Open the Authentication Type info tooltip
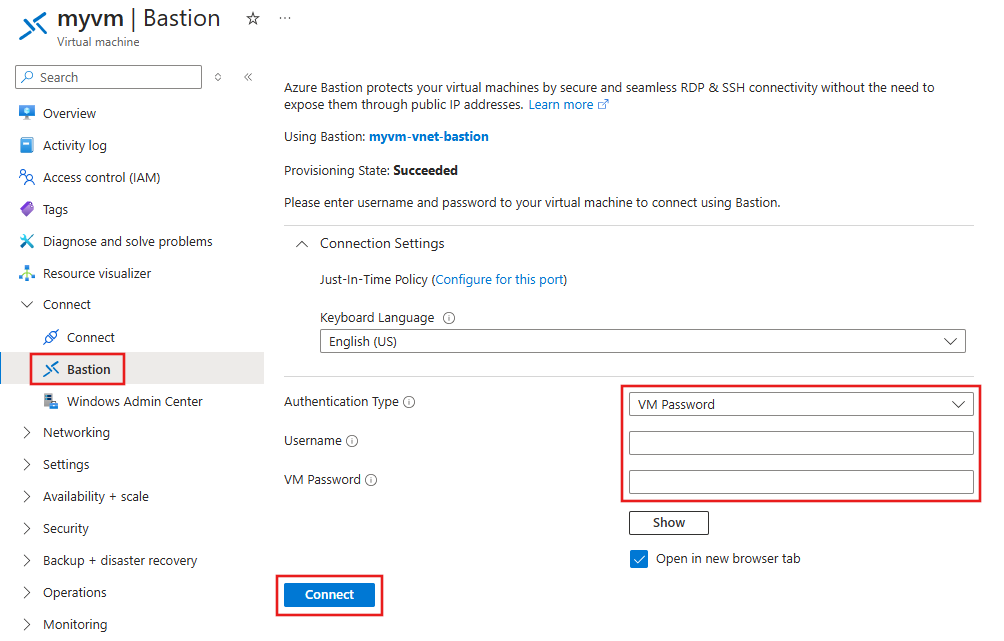This screenshot has width=1004, height=641. click(408, 401)
